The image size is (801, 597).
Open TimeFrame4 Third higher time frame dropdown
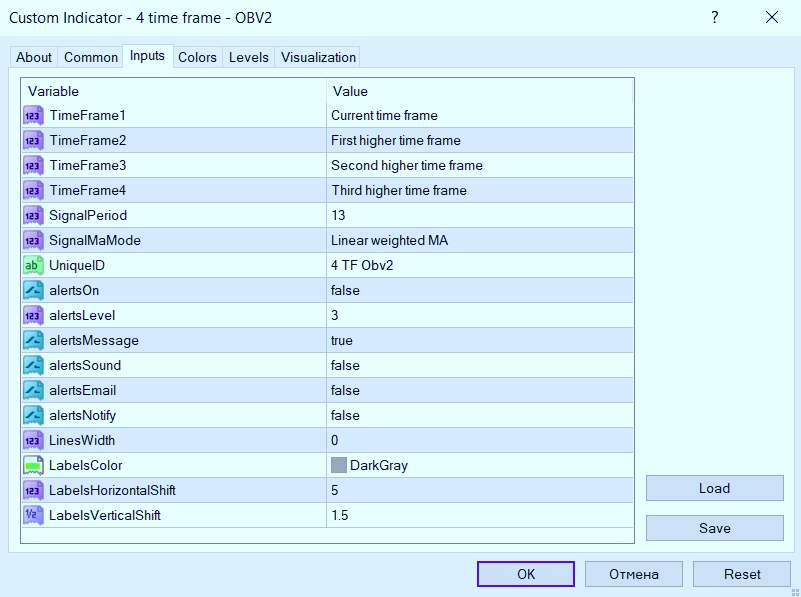480,190
